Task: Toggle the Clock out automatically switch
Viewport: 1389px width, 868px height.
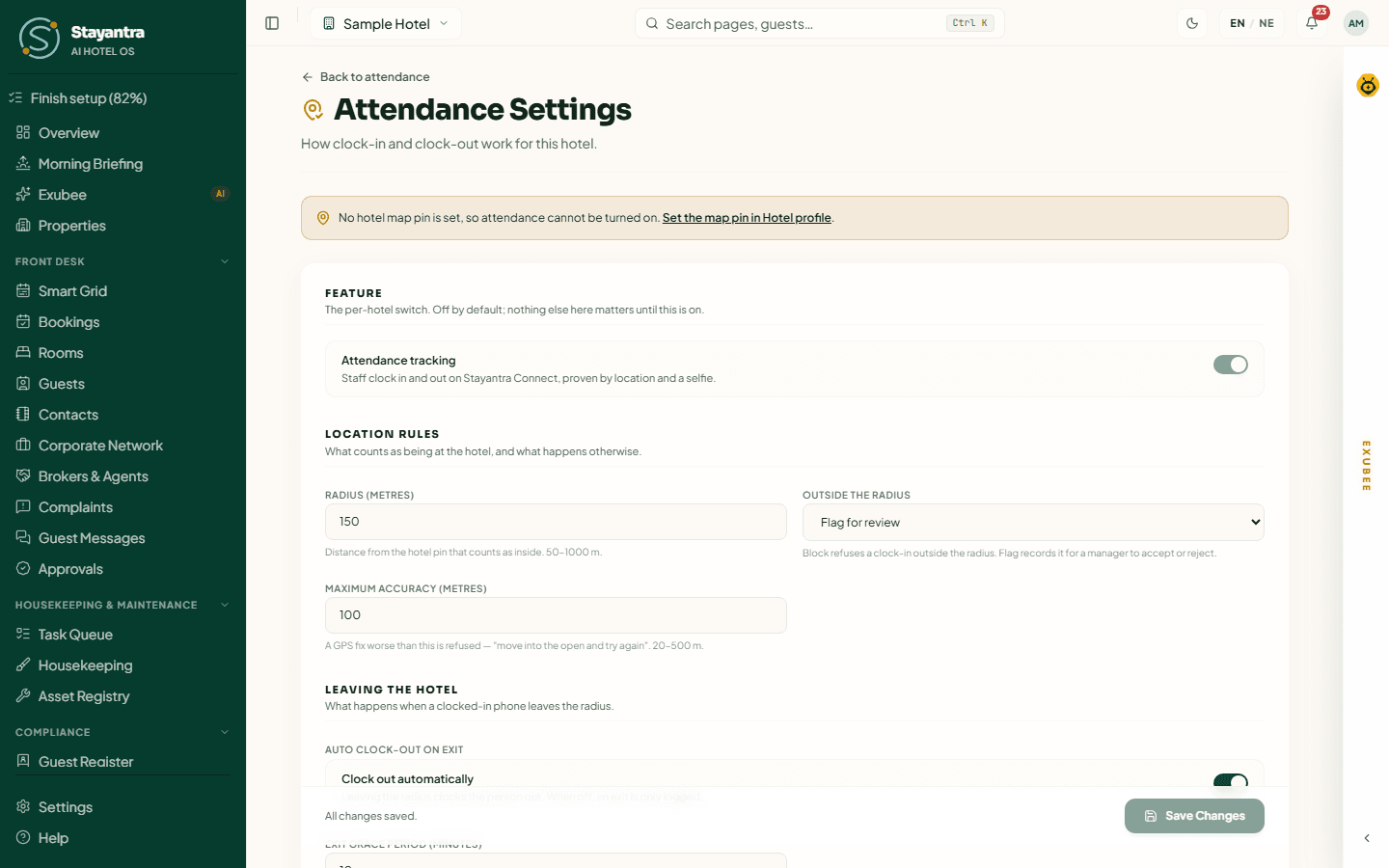Action: click(1231, 781)
